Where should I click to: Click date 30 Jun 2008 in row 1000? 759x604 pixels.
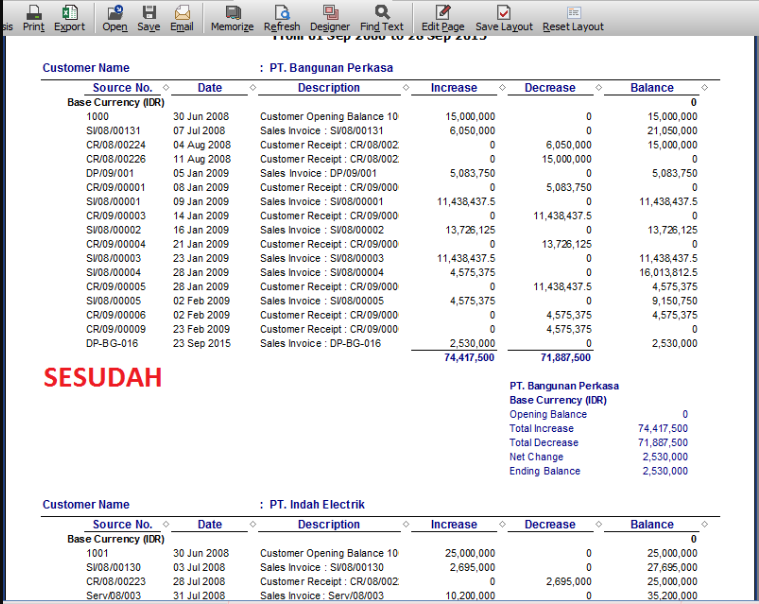tap(201, 116)
